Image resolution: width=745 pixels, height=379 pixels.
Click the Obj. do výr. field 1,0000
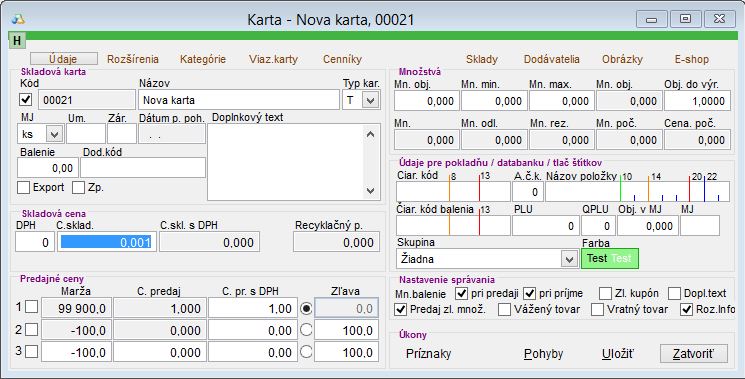(697, 101)
